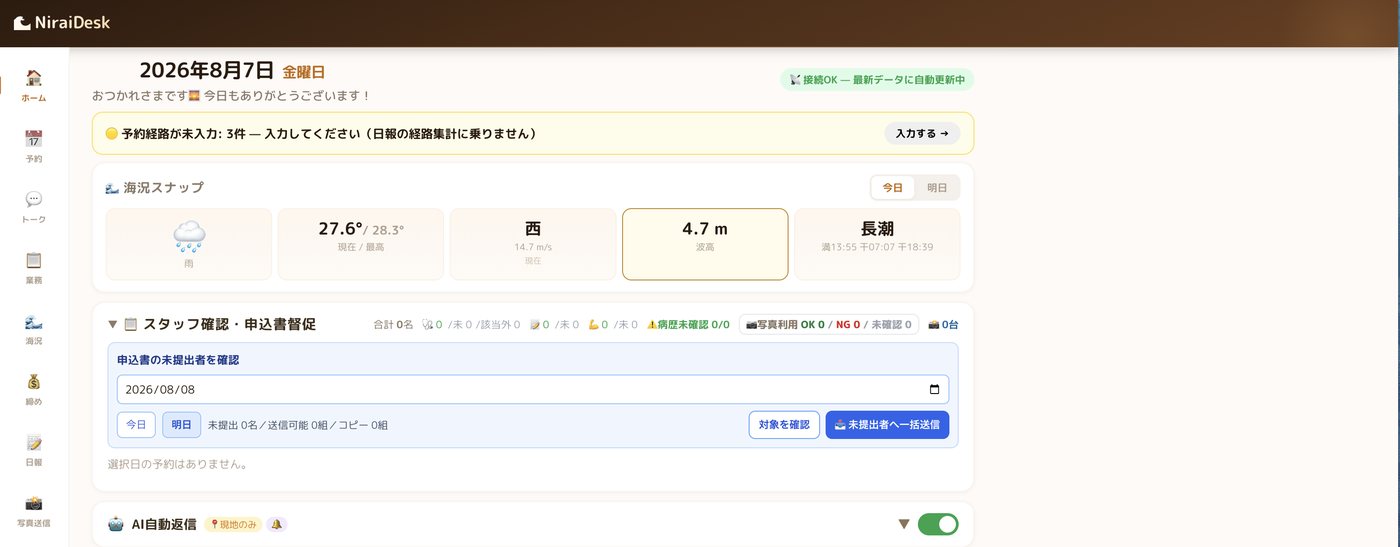Click the wave icon beside 海況スナップ
The width and height of the screenshot is (1400, 547).
click(112, 188)
